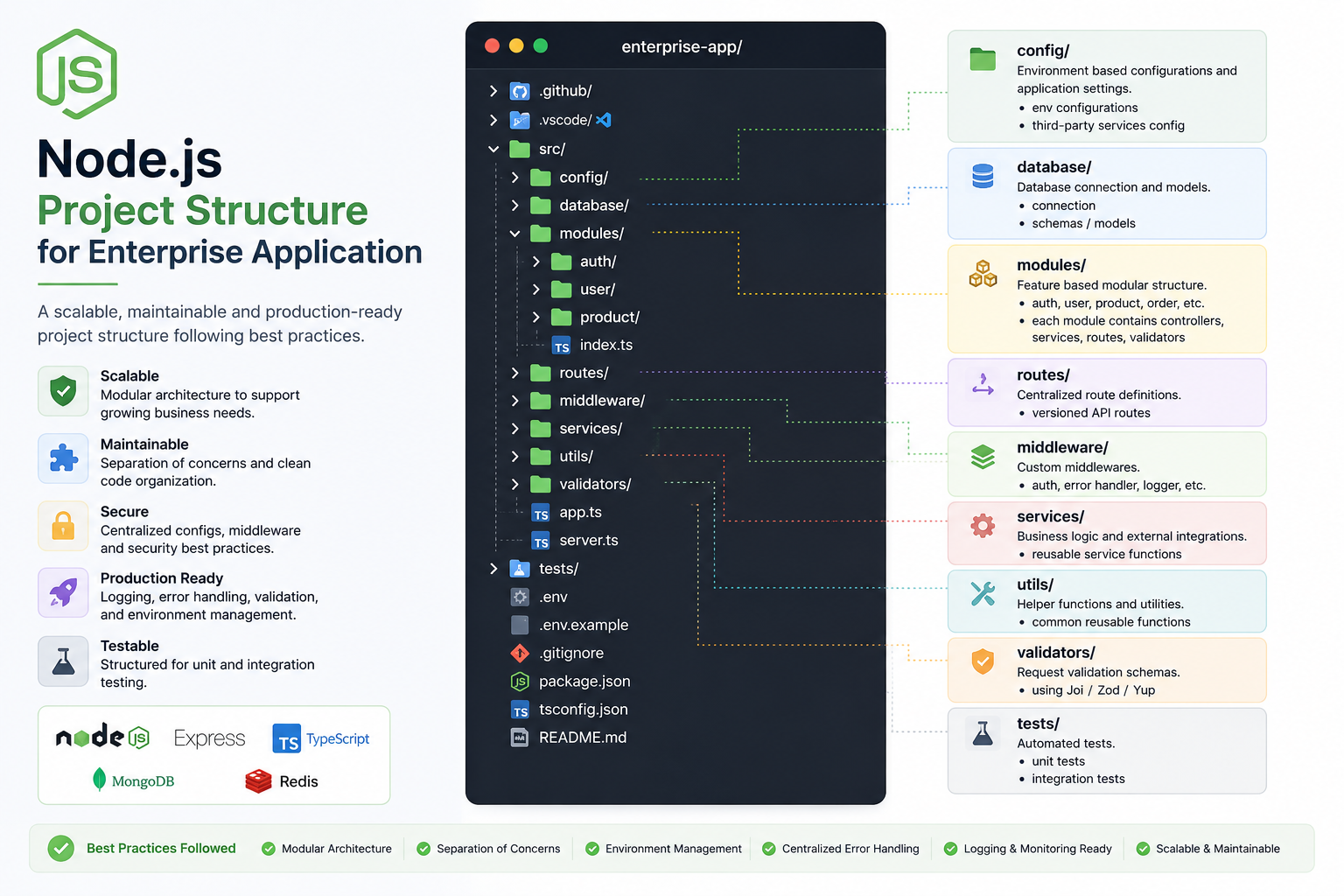Expand the routes/ folder chevron in tree

(x=514, y=374)
